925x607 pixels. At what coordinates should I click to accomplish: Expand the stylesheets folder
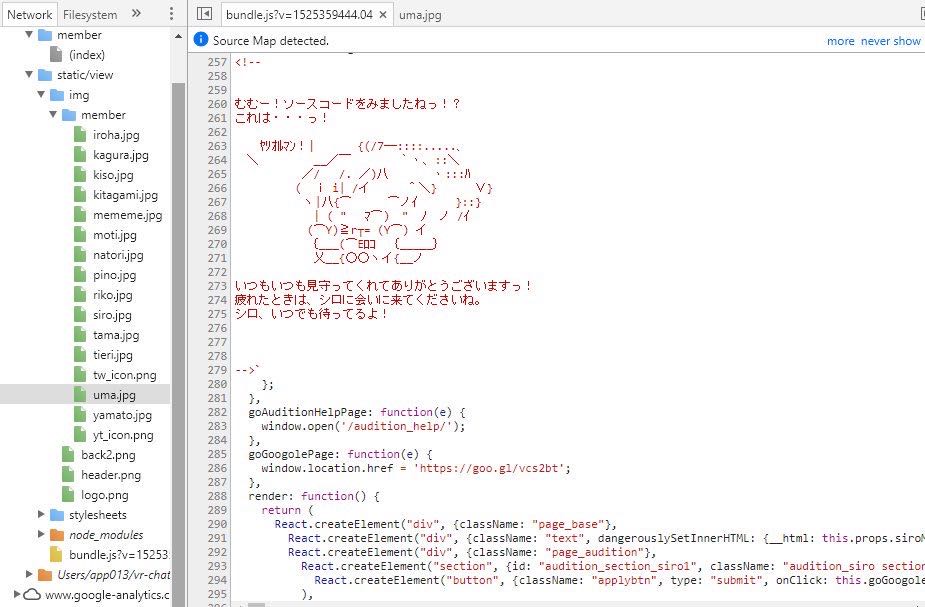coord(41,515)
